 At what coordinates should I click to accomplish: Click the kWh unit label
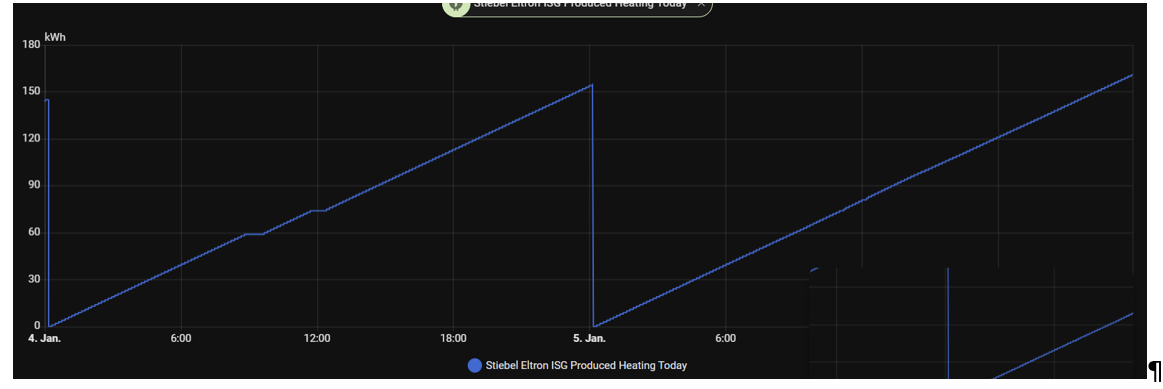(55, 37)
